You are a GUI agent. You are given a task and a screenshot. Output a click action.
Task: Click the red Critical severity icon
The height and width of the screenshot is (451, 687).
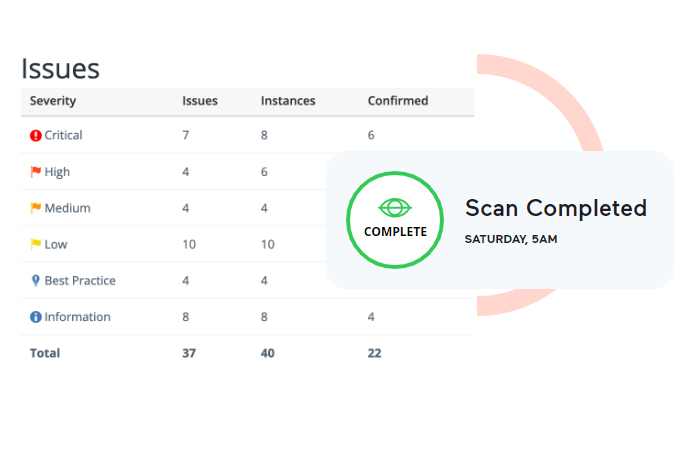click(x=35, y=135)
